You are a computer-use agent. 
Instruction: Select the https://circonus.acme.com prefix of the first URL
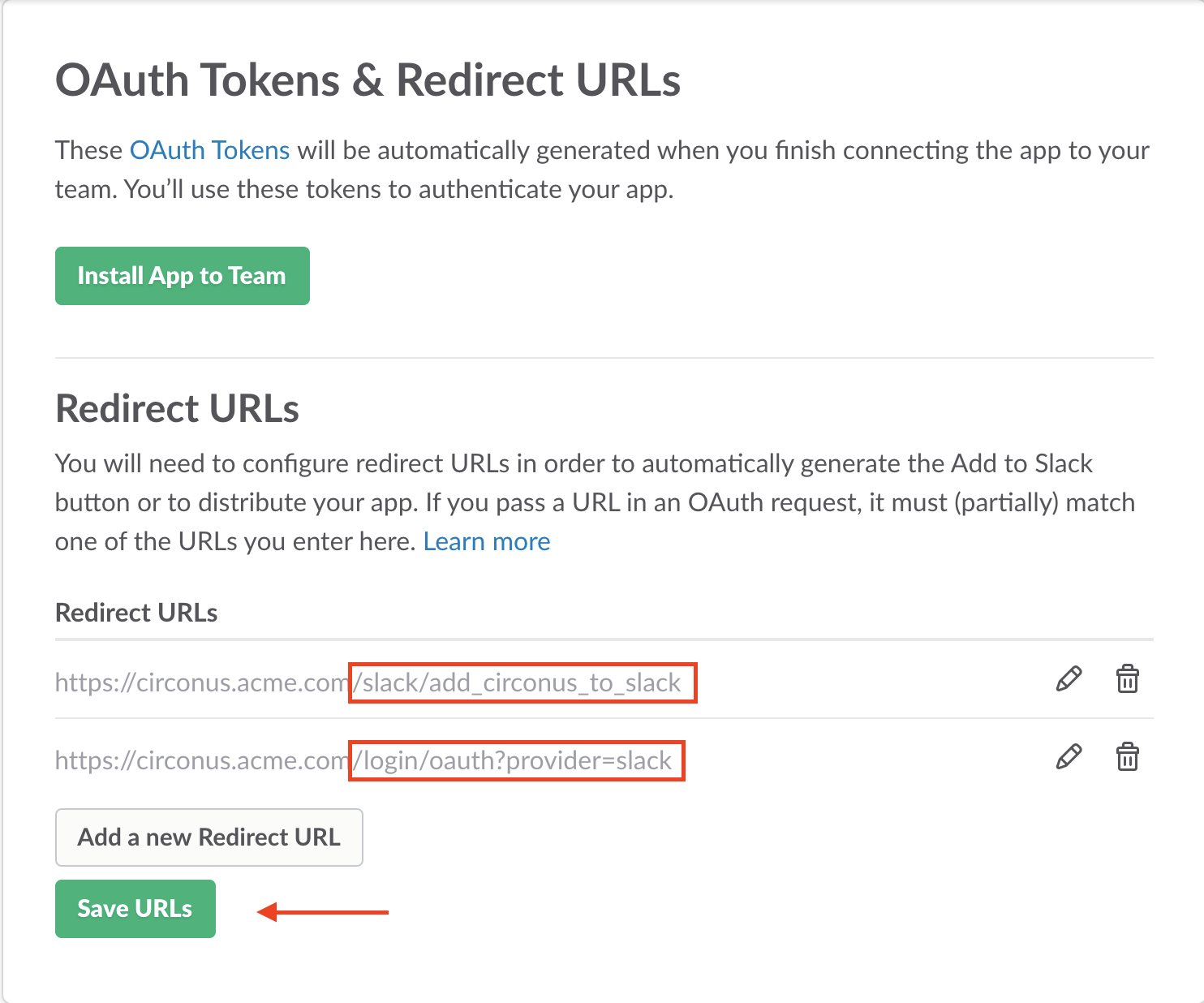(201, 682)
